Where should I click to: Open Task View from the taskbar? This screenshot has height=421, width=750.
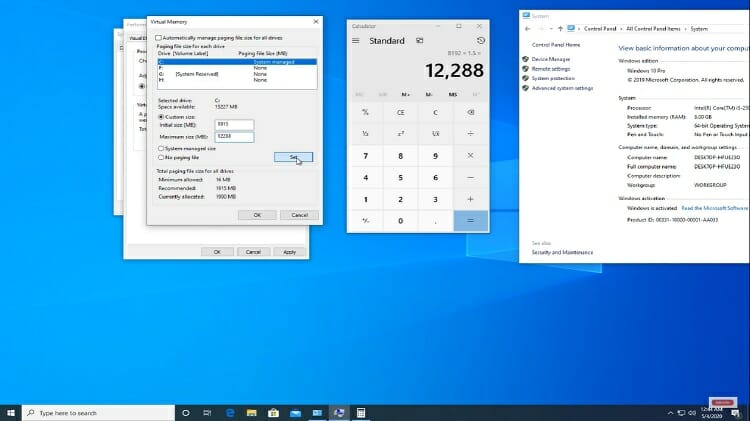click(186, 412)
